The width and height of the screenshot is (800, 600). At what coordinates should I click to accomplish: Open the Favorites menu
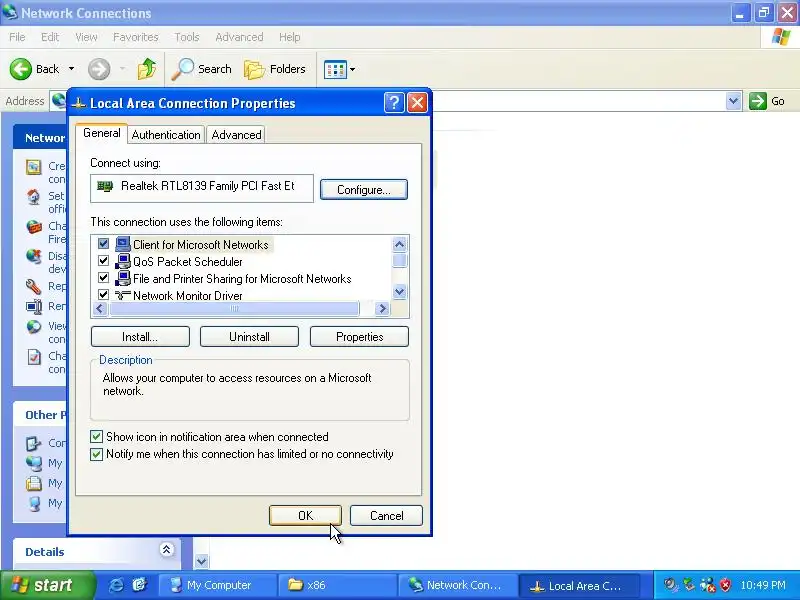click(136, 37)
